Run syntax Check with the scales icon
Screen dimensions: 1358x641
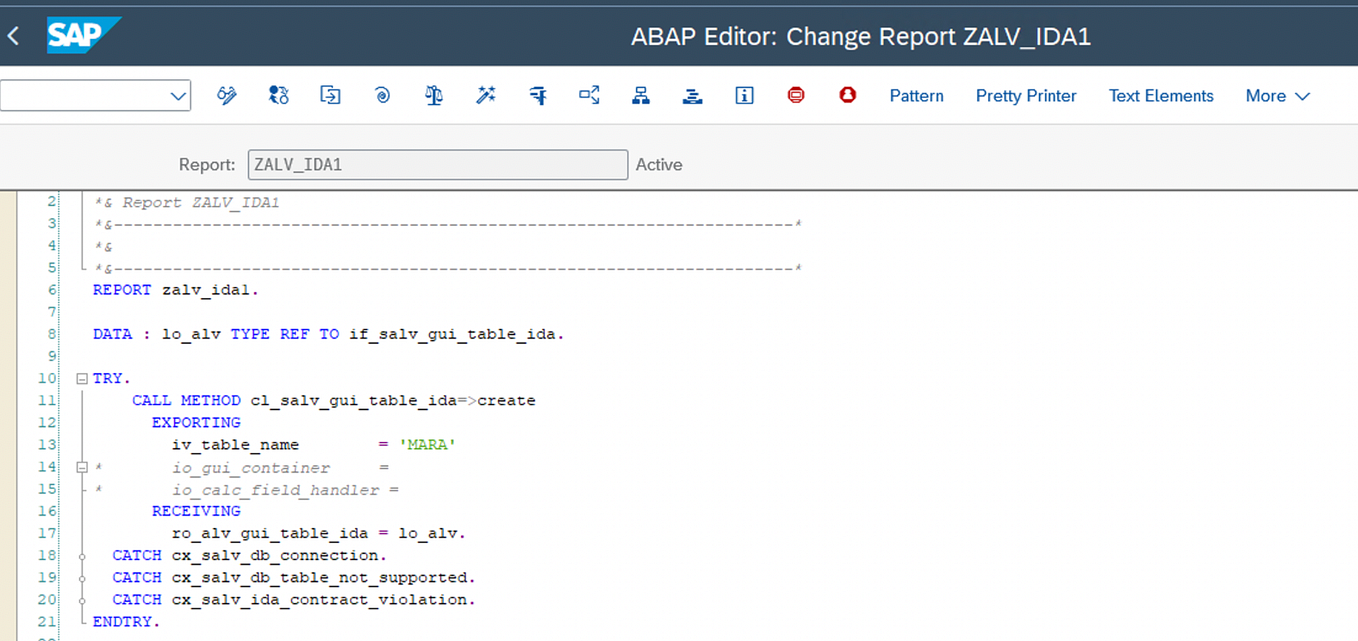[434, 96]
